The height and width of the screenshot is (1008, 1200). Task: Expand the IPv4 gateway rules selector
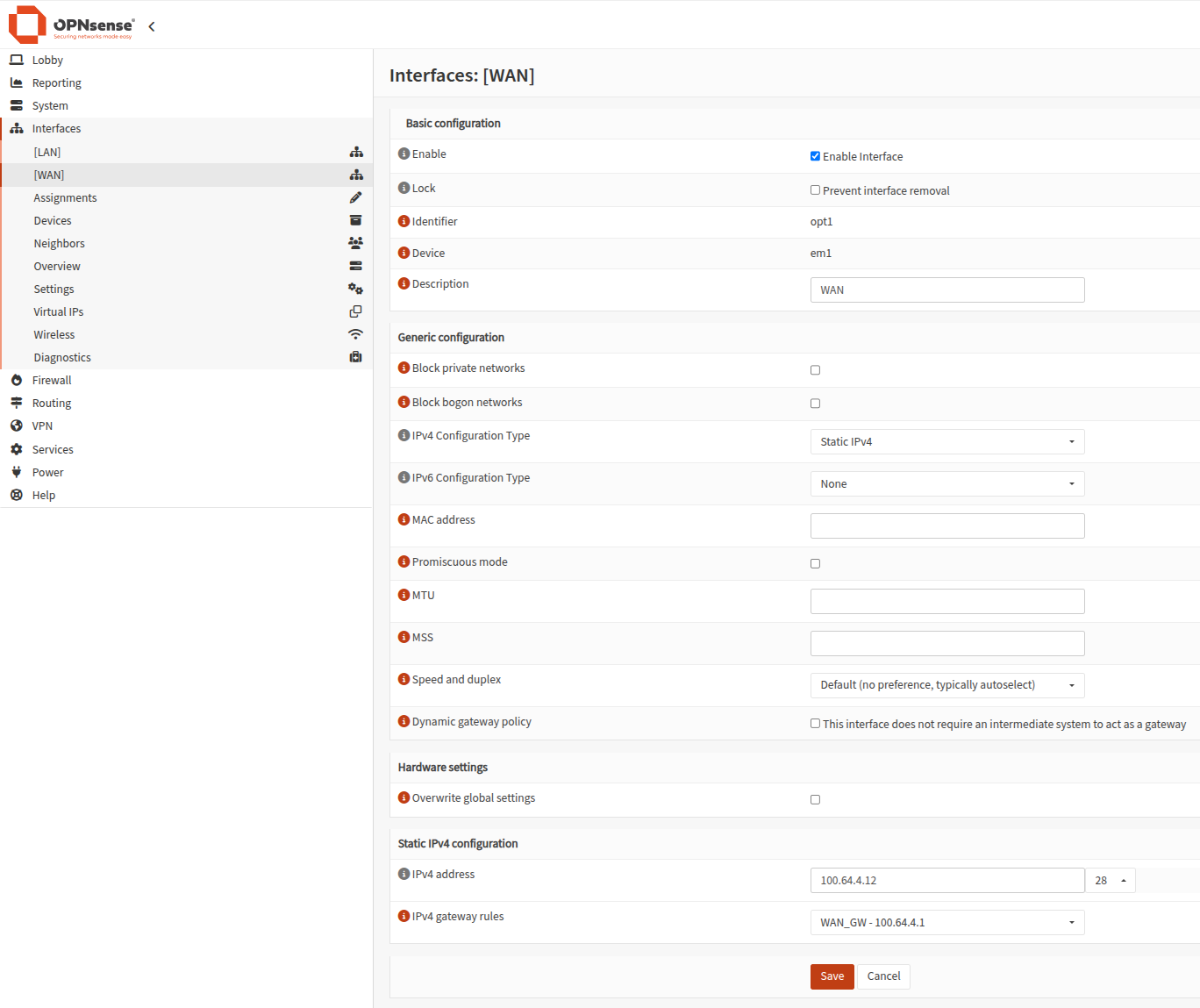947,922
